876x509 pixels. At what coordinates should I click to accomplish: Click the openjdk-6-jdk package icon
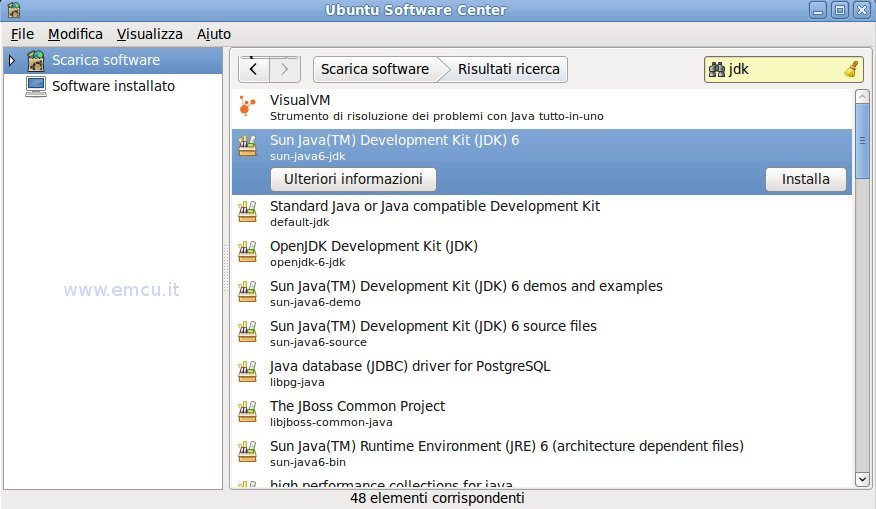pos(247,252)
